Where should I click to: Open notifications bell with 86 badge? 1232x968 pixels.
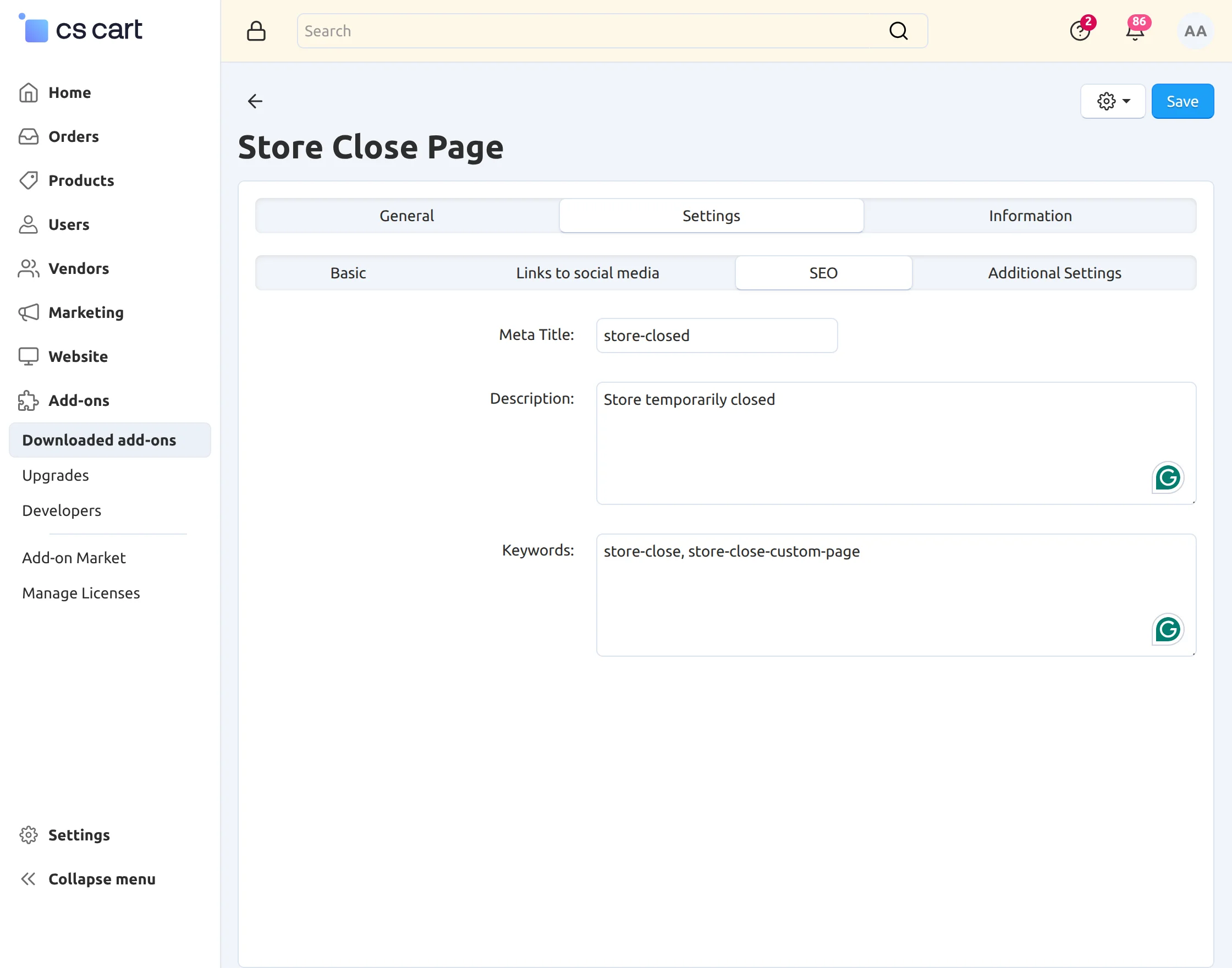pos(1136,30)
